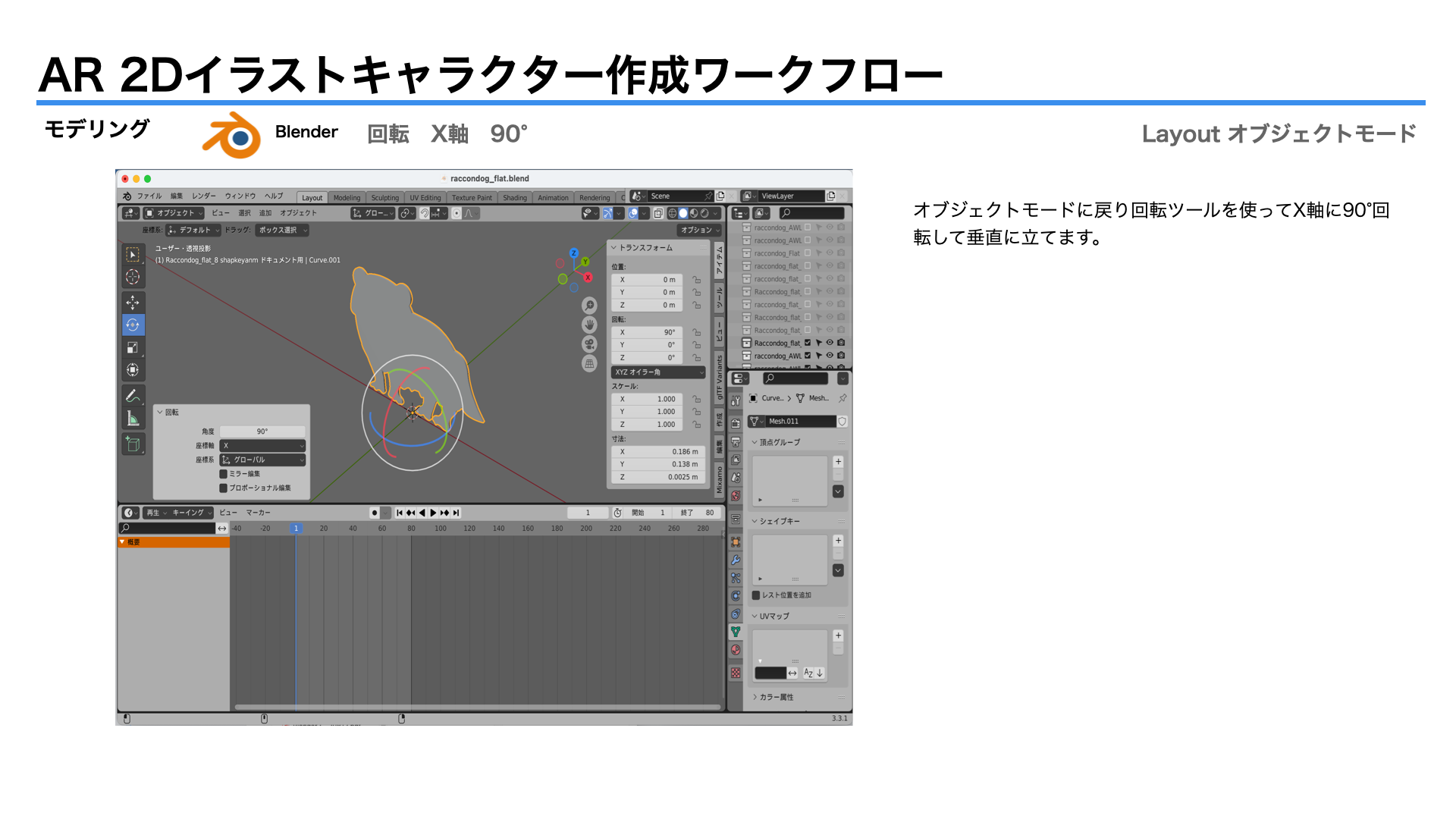Select the Move tool in toolbar
Screen dimensions: 1456x819
click(x=133, y=303)
